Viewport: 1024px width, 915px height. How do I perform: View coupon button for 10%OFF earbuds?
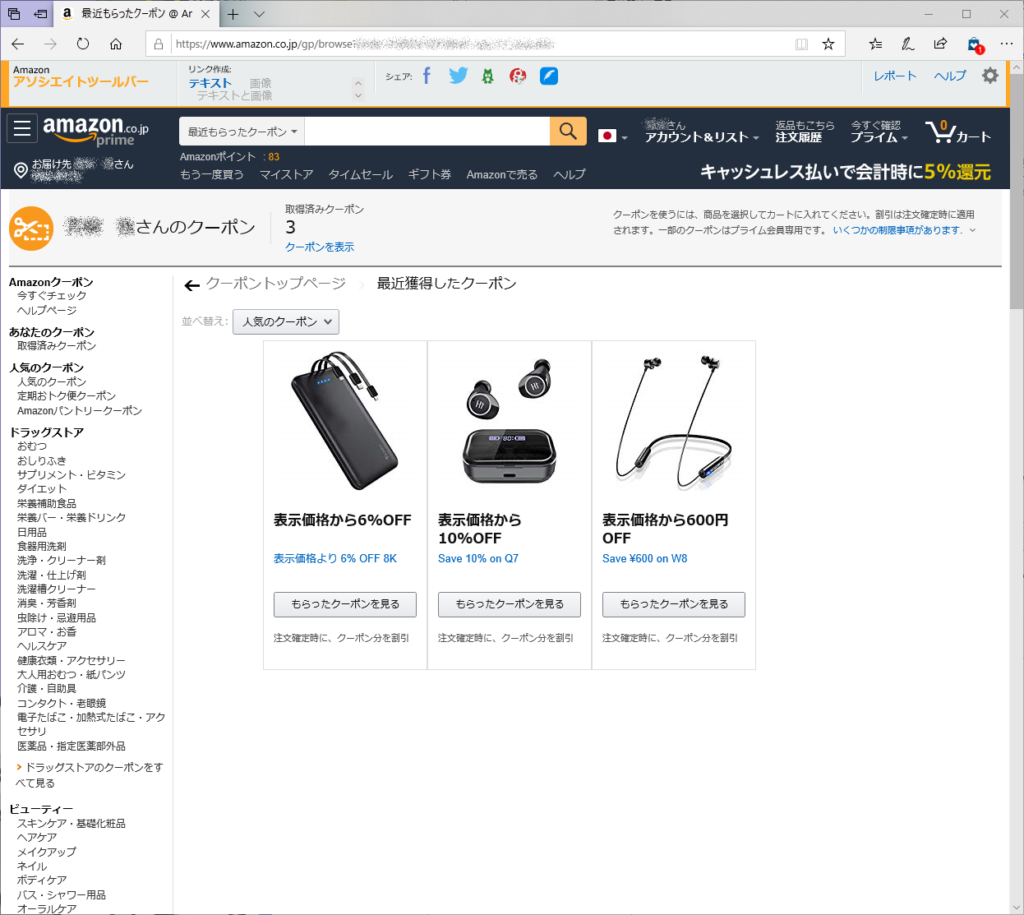[x=509, y=604]
